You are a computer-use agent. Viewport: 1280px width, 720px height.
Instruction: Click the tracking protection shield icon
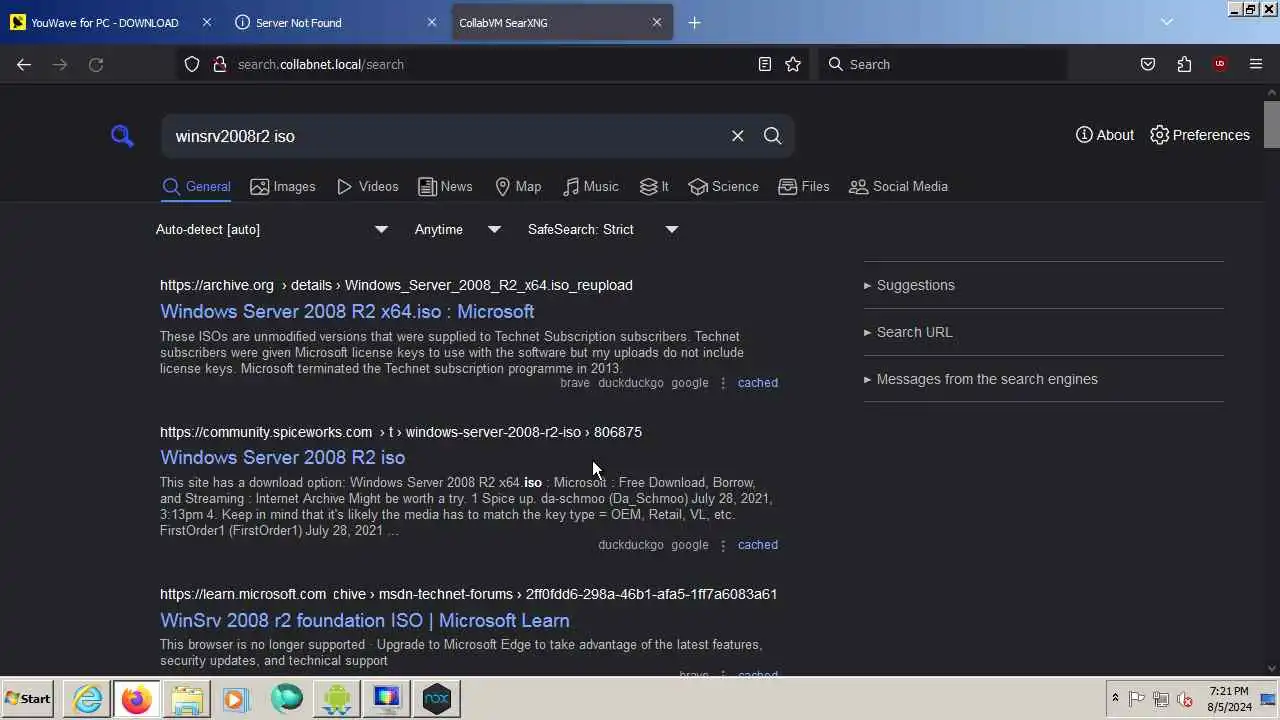pyautogui.click(x=192, y=64)
